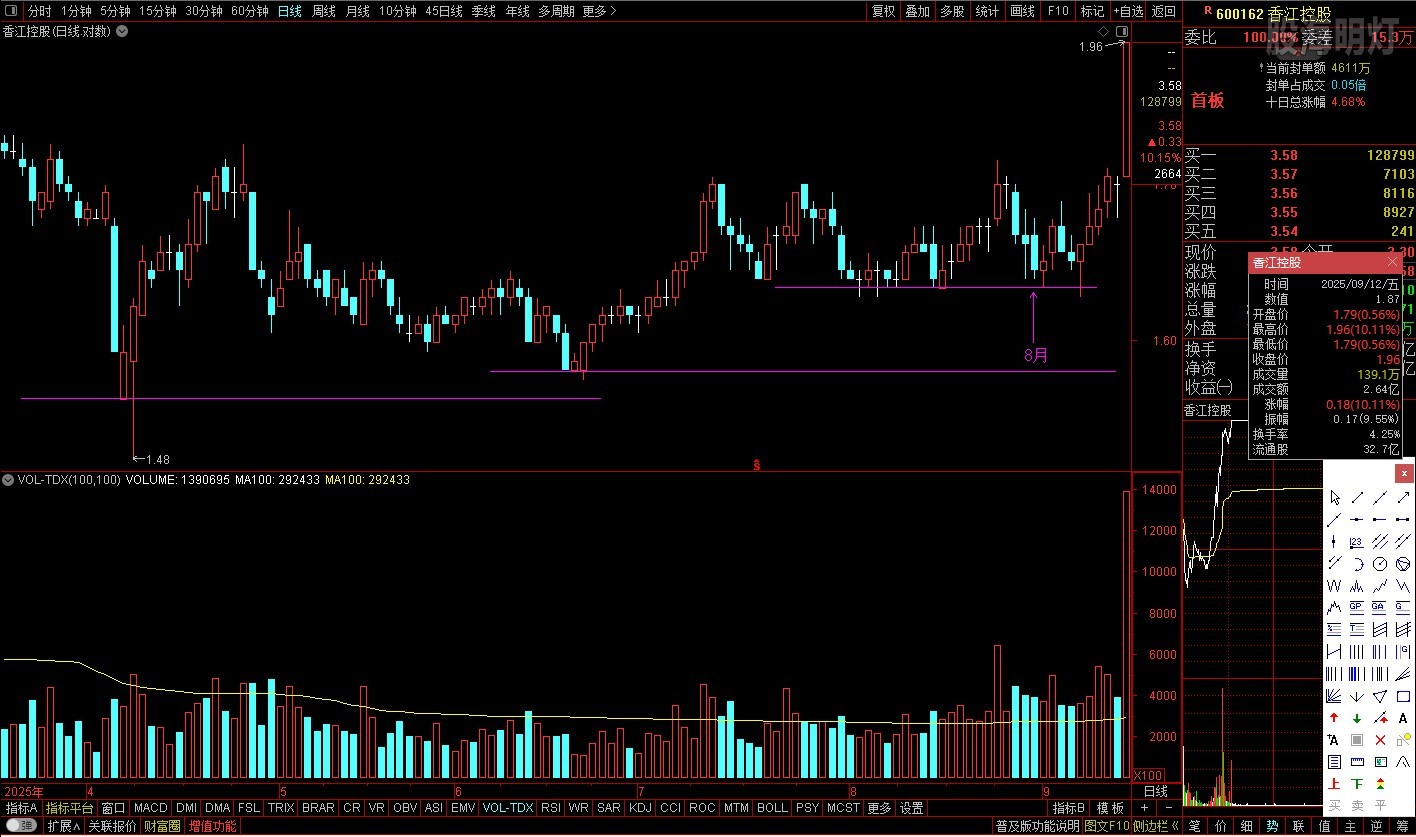This screenshot has width=1416, height=837.
Task: Open the VOL-TDX indicator dropdown arrow
Action: [10, 480]
